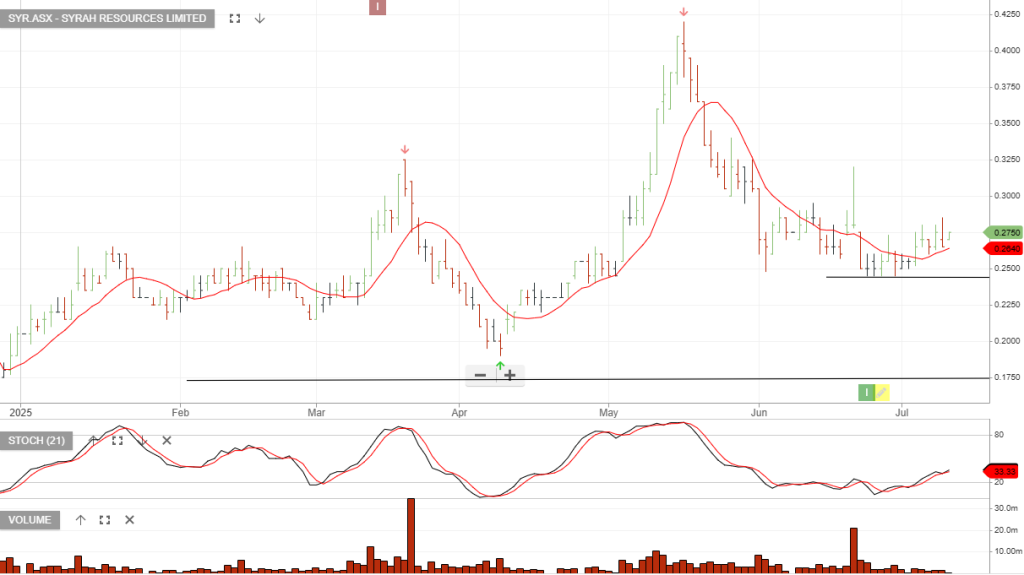Click the 0.1750 price axis value
The image size is (1024, 575).
[x=1007, y=378]
